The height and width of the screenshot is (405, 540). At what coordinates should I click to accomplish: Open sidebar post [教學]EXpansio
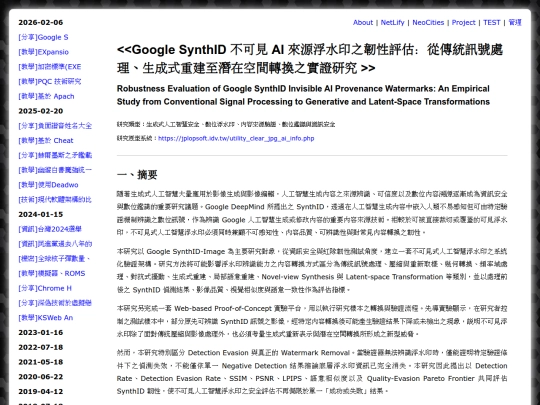(44, 52)
